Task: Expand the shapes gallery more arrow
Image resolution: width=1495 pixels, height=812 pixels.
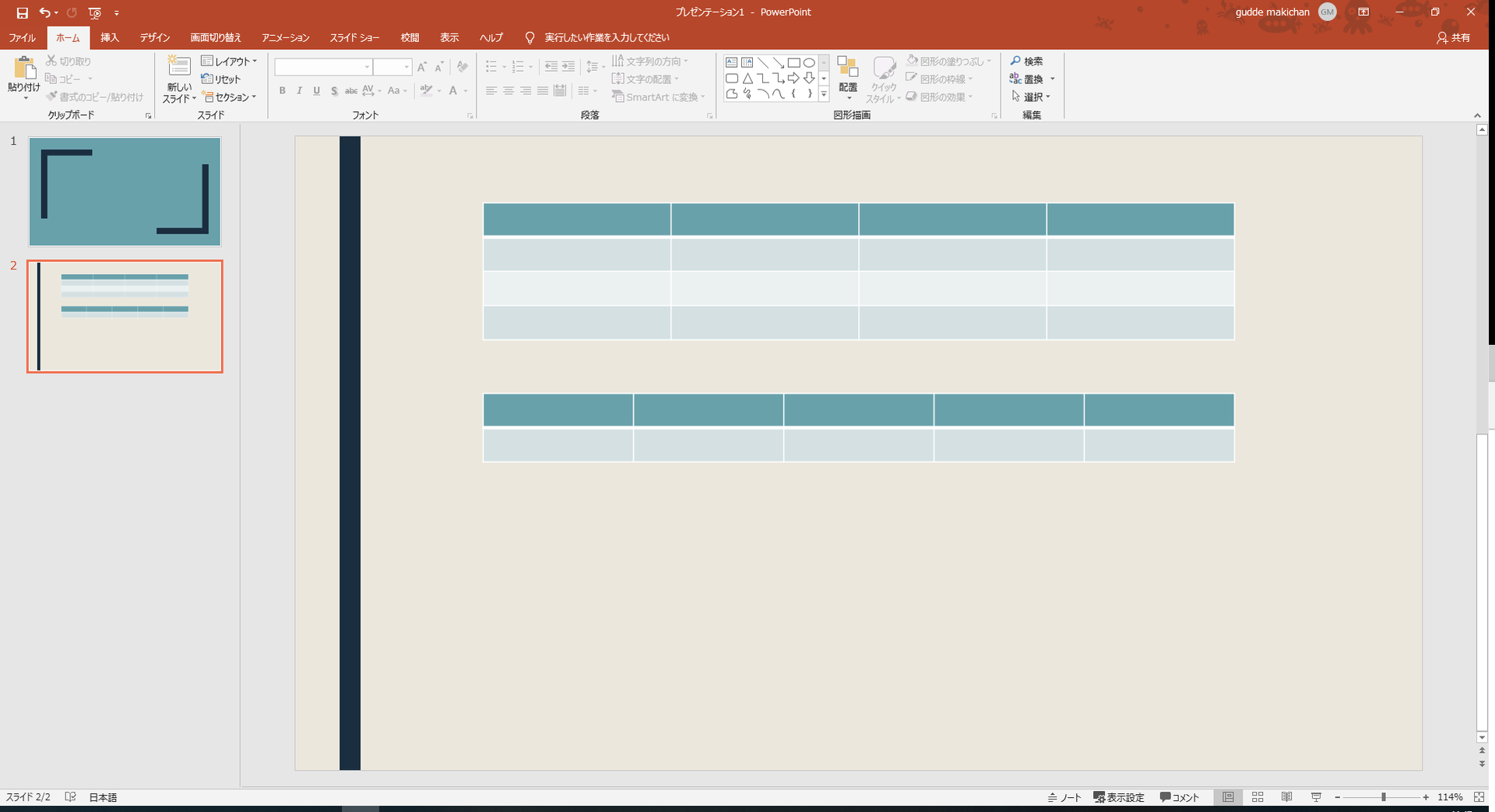Action: (x=824, y=94)
